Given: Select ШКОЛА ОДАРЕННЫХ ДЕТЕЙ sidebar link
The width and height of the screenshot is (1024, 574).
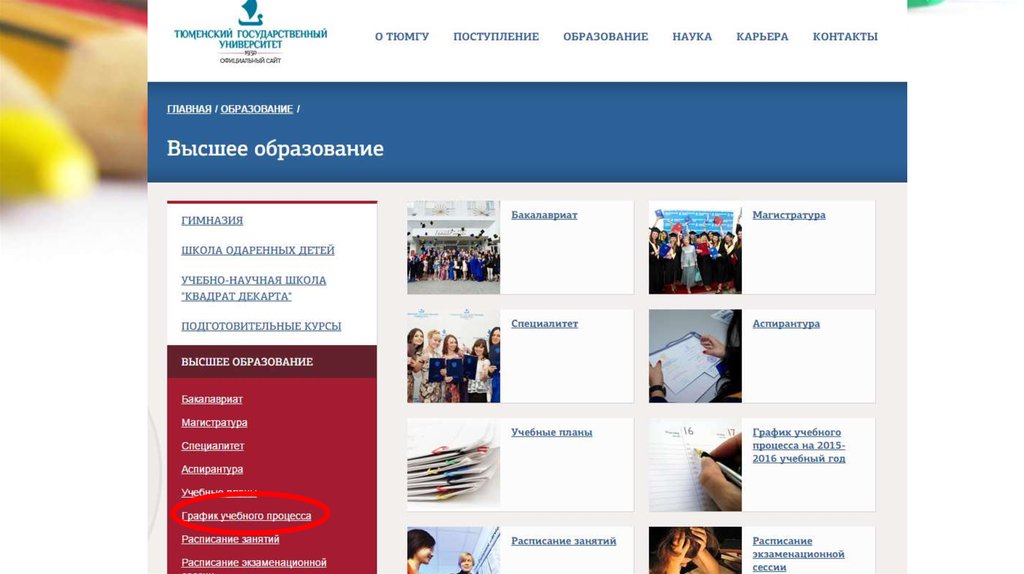Looking at the screenshot, I should click(258, 251).
